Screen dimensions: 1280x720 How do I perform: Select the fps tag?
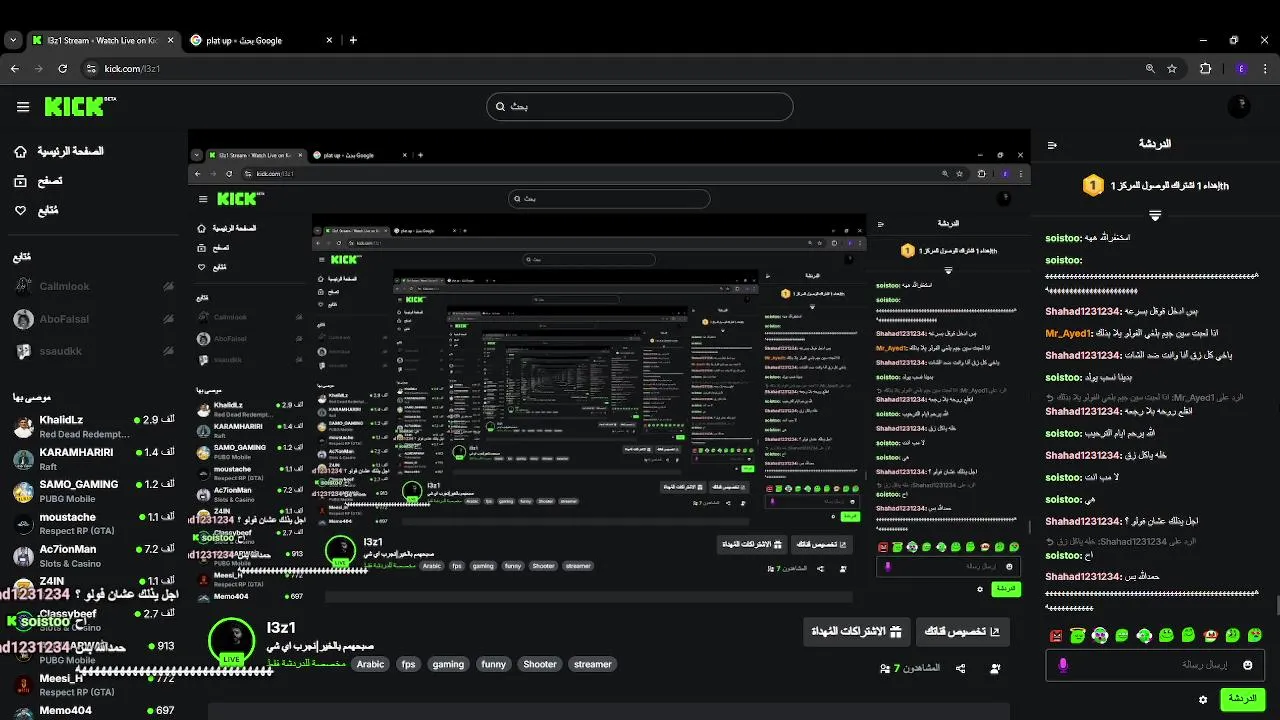pos(408,664)
